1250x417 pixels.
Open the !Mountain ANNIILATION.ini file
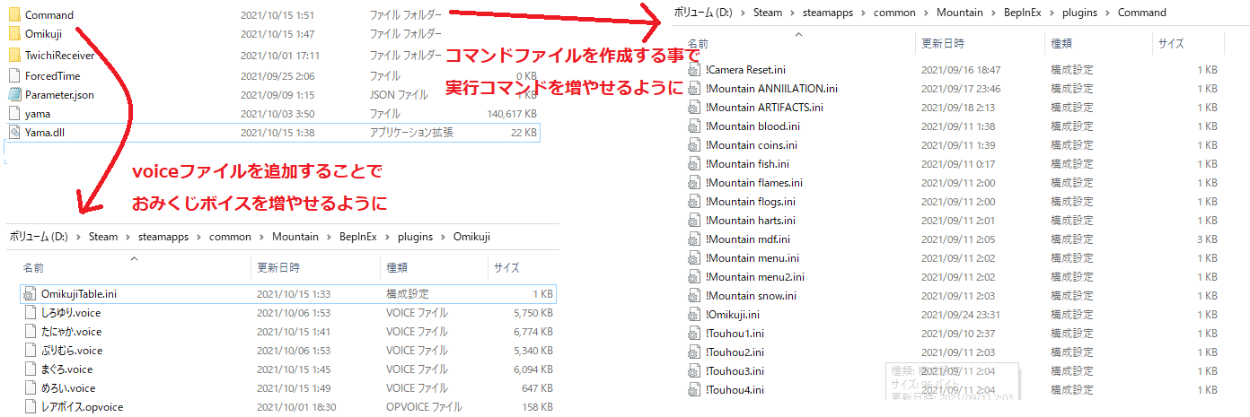pos(770,88)
